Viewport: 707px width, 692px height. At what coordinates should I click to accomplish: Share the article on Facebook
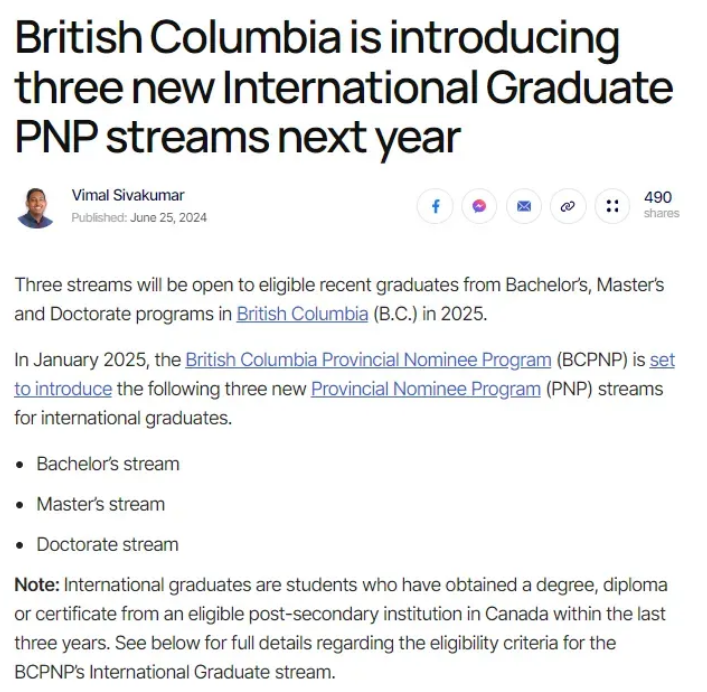(x=435, y=206)
